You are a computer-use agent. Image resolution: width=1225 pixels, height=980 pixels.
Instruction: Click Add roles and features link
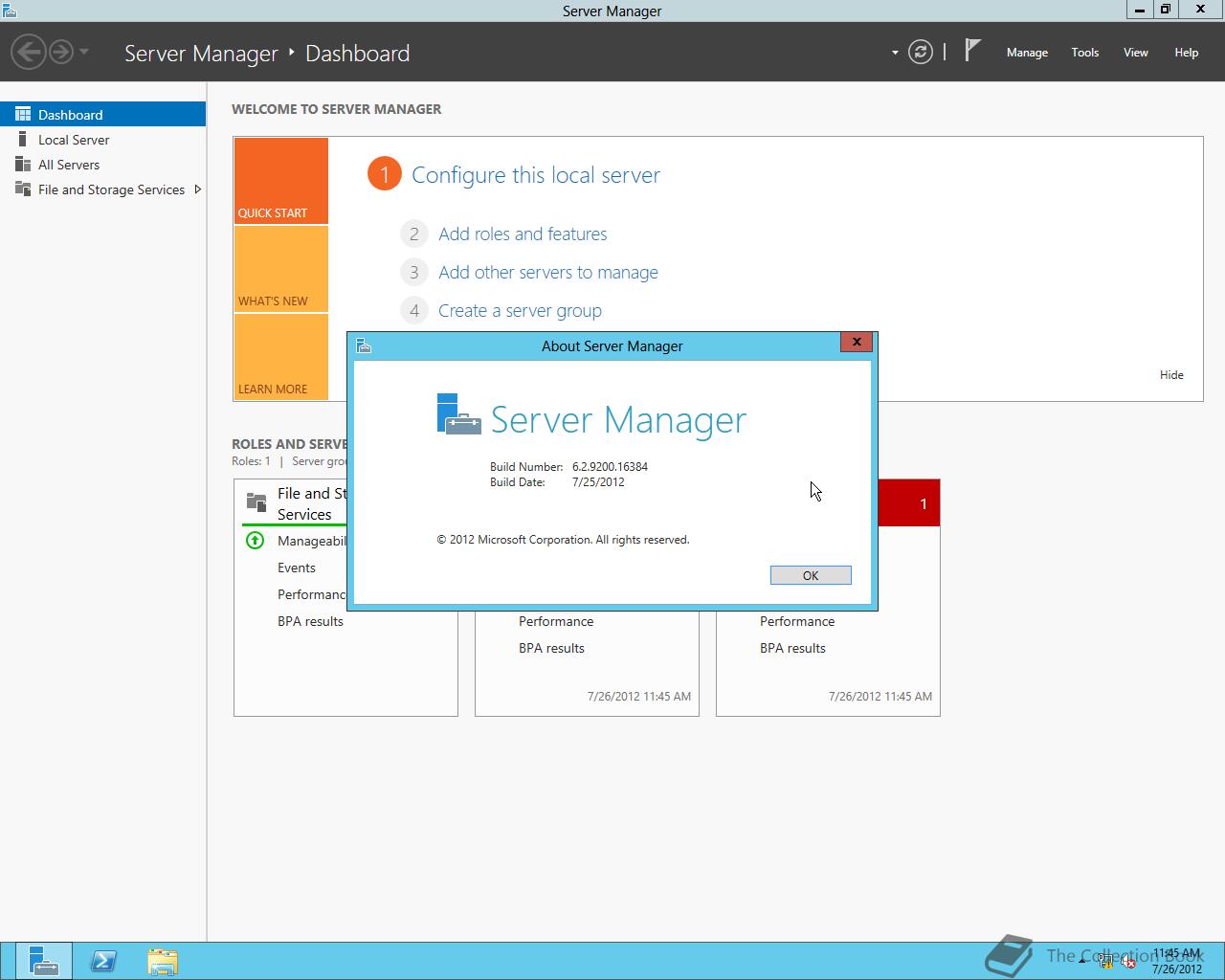coord(523,234)
